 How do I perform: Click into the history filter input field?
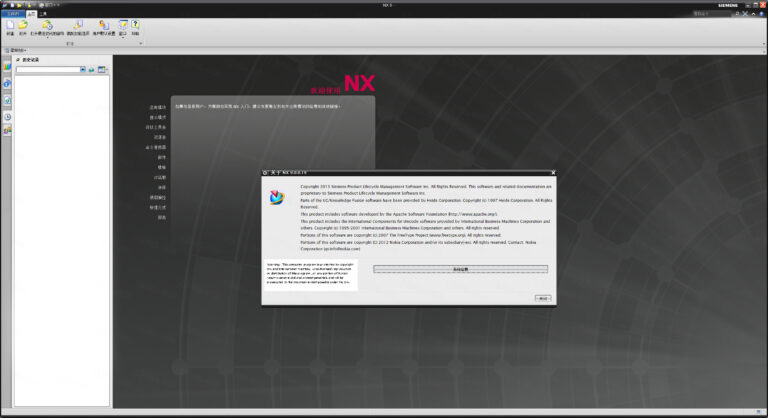pyautogui.click(x=48, y=69)
